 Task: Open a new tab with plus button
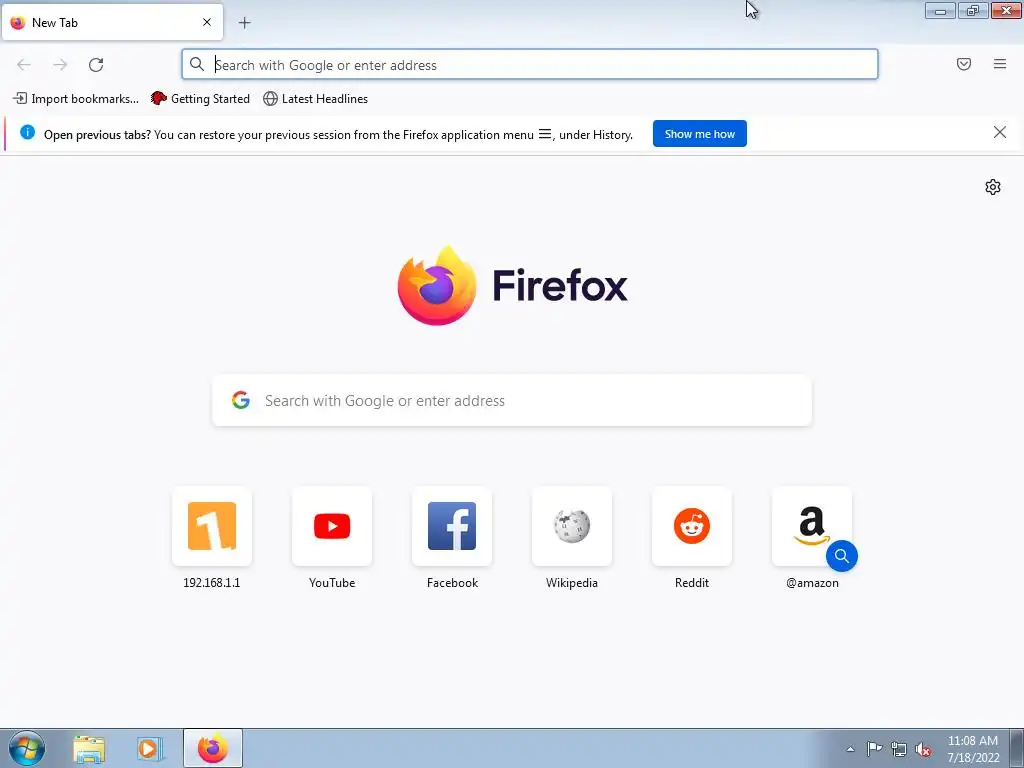pos(244,23)
